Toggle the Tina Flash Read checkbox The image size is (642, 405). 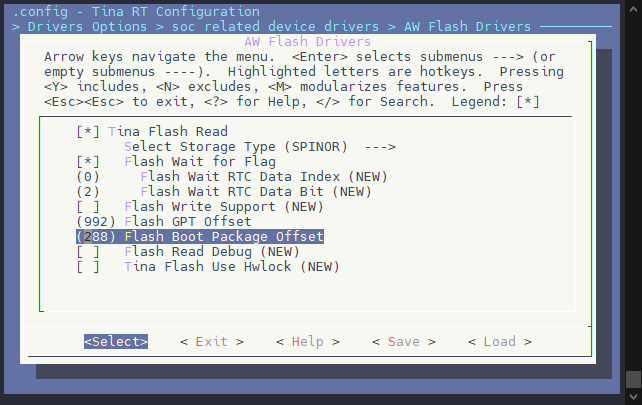(x=88, y=131)
